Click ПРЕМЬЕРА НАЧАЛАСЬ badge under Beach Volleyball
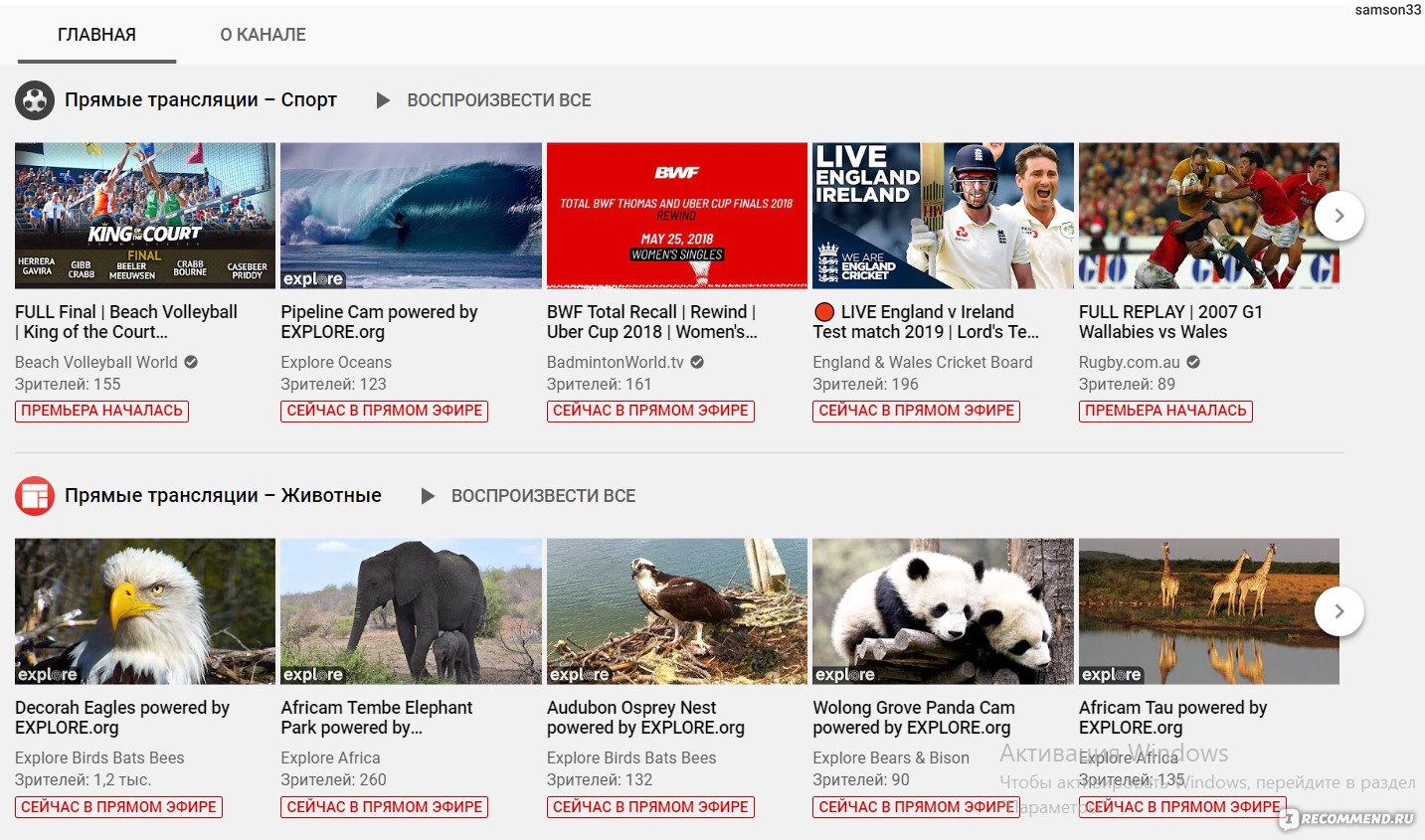The height and width of the screenshot is (840, 1425). (x=101, y=411)
